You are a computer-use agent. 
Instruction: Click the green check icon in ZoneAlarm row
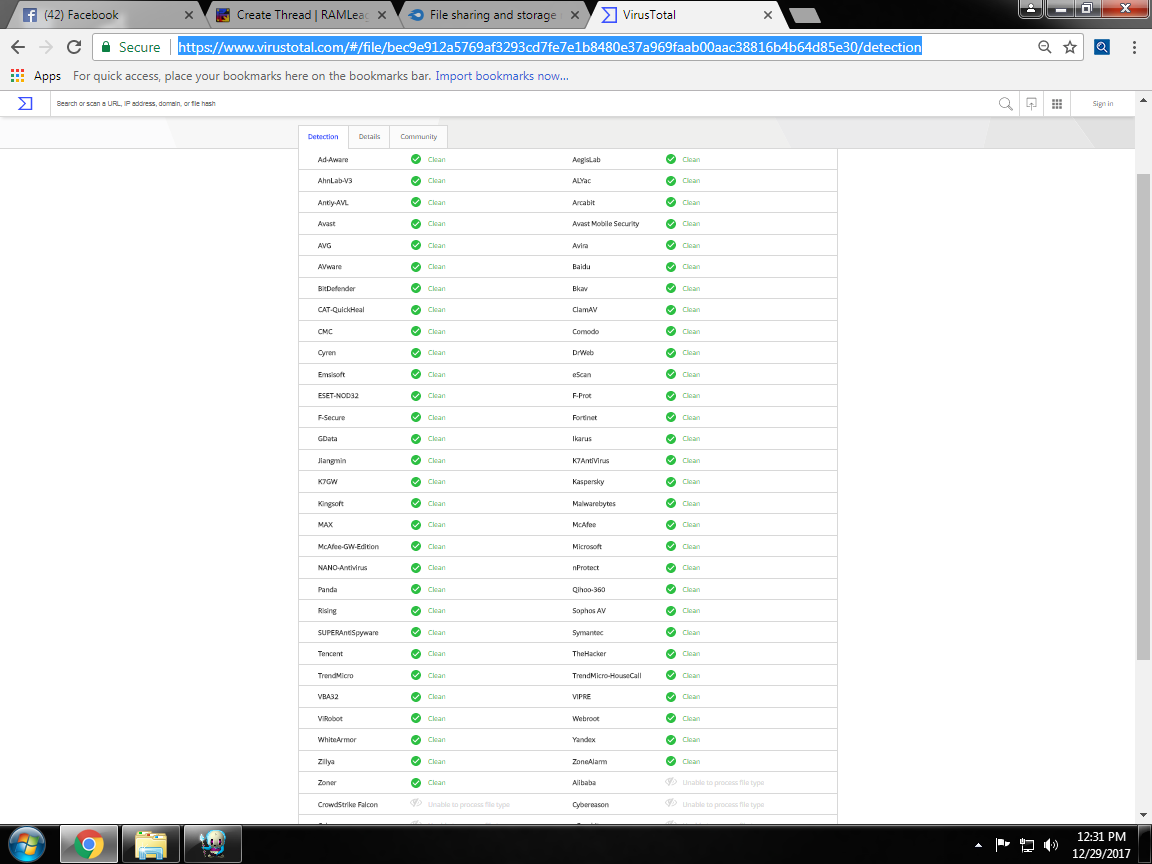point(671,761)
